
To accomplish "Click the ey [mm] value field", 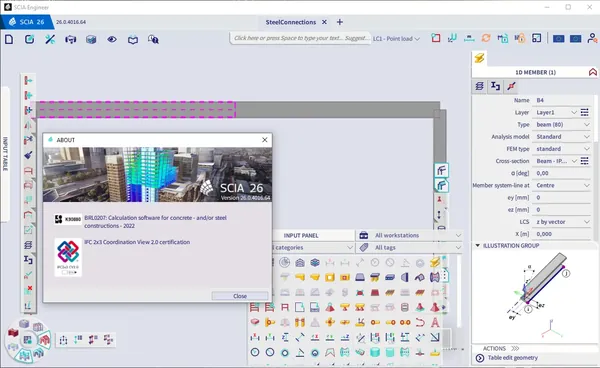I will tap(562, 197).
